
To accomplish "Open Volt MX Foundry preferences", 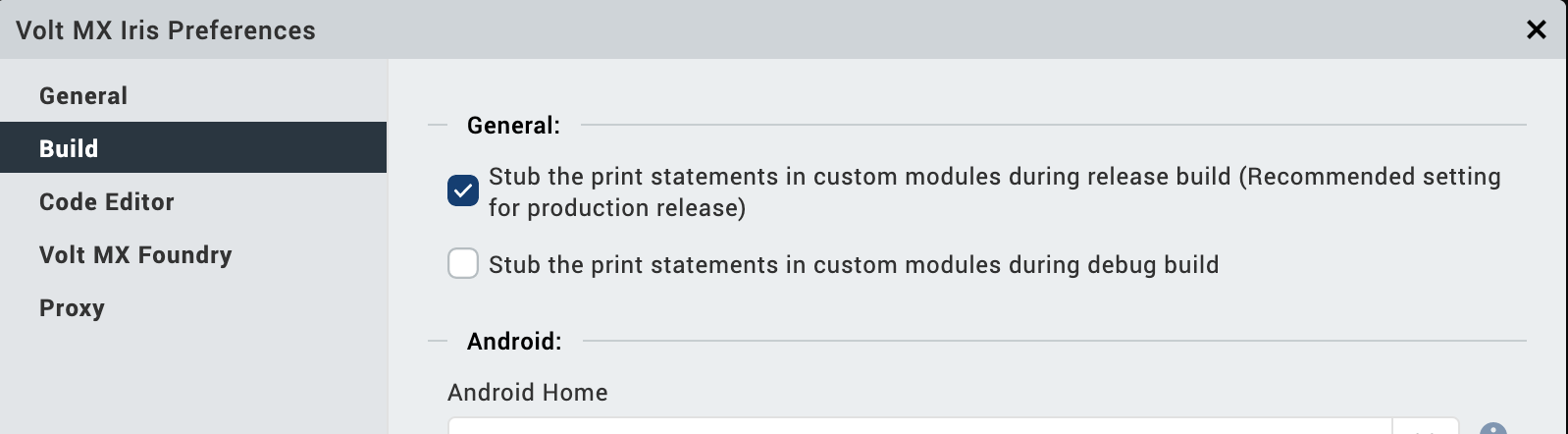I will click(135, 255).
